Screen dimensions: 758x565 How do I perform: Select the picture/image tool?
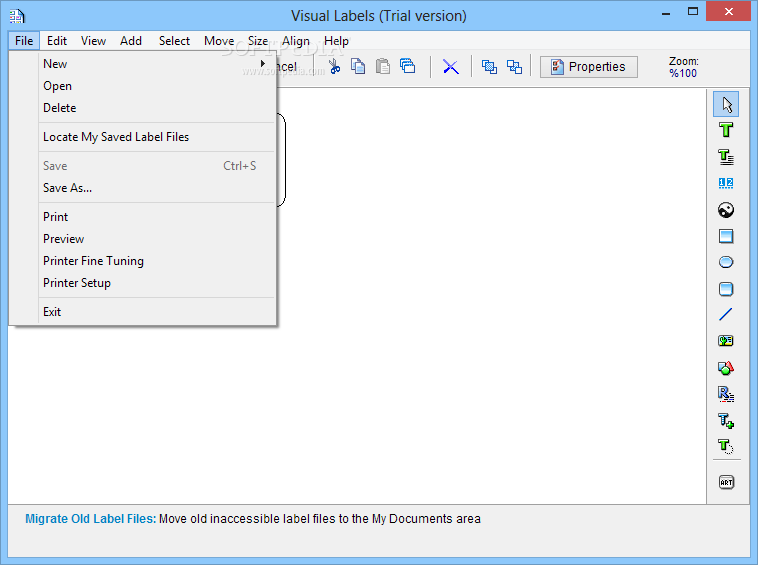coord(726,209)
